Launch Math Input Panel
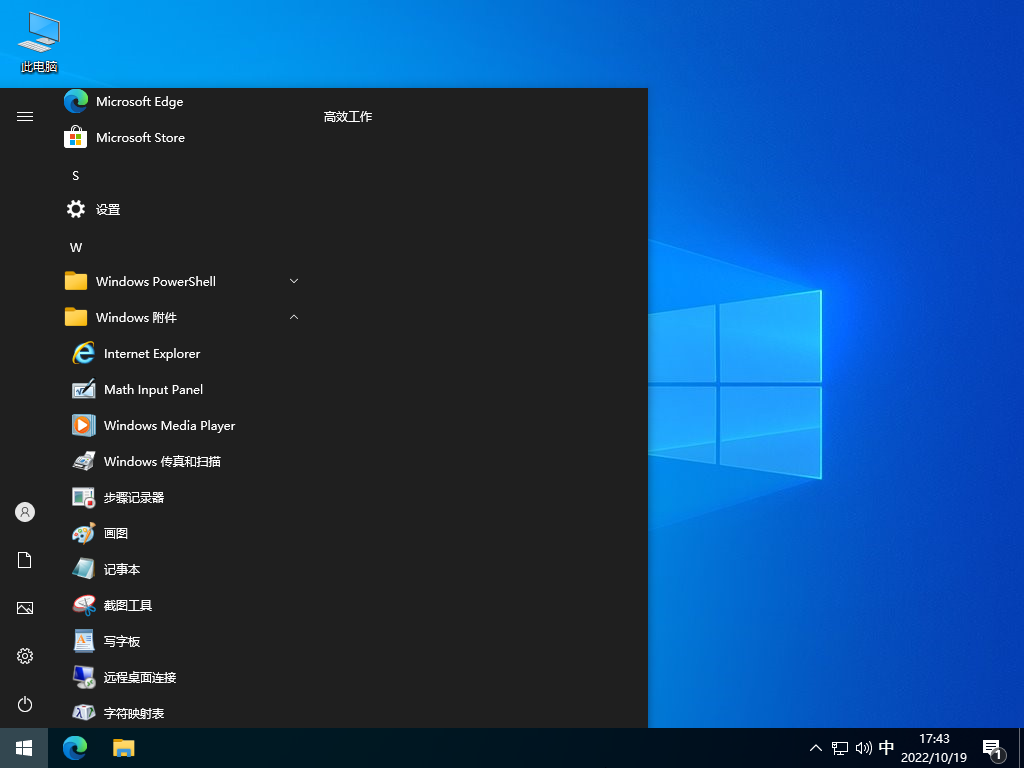This screenshot has width=1024, height=768. (x=153, y=390)
